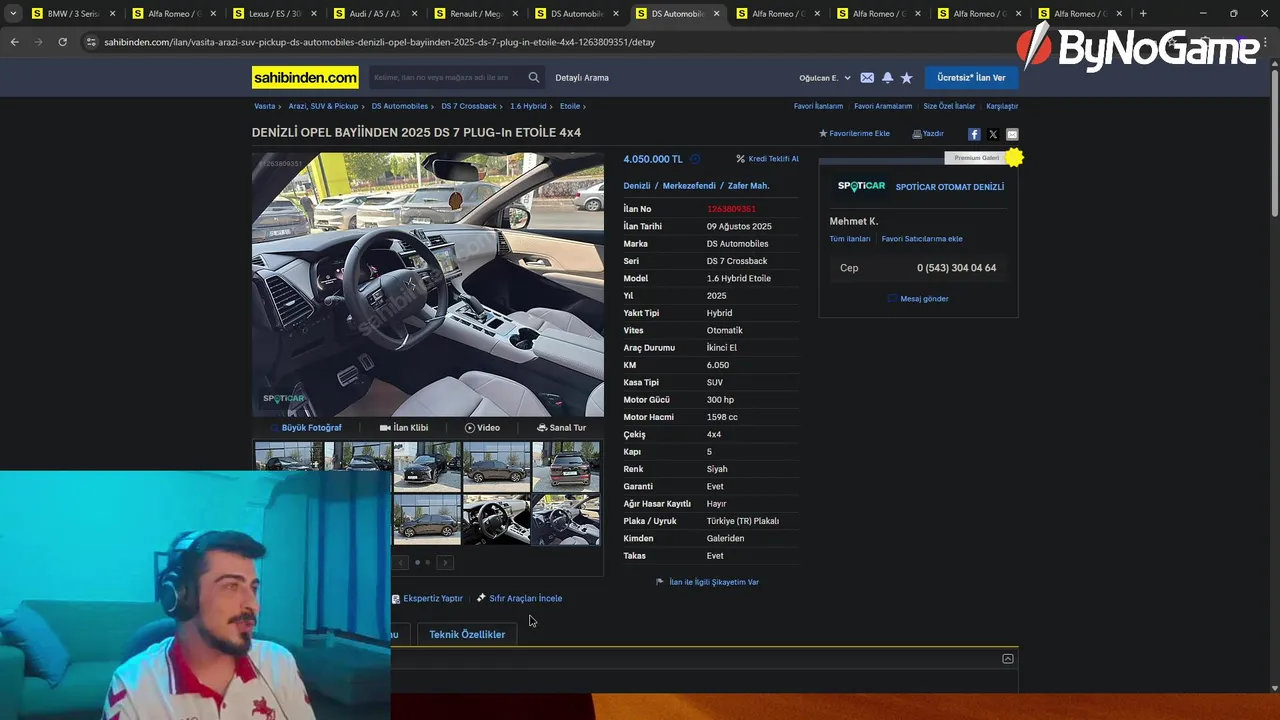Close the active DS Automobiles tab

click(x=716, y=14)
